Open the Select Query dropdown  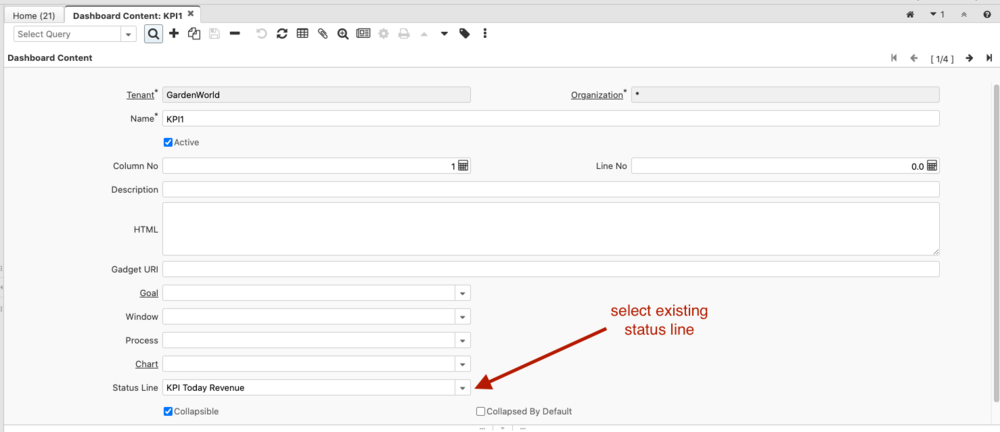[x=128, y=34]
